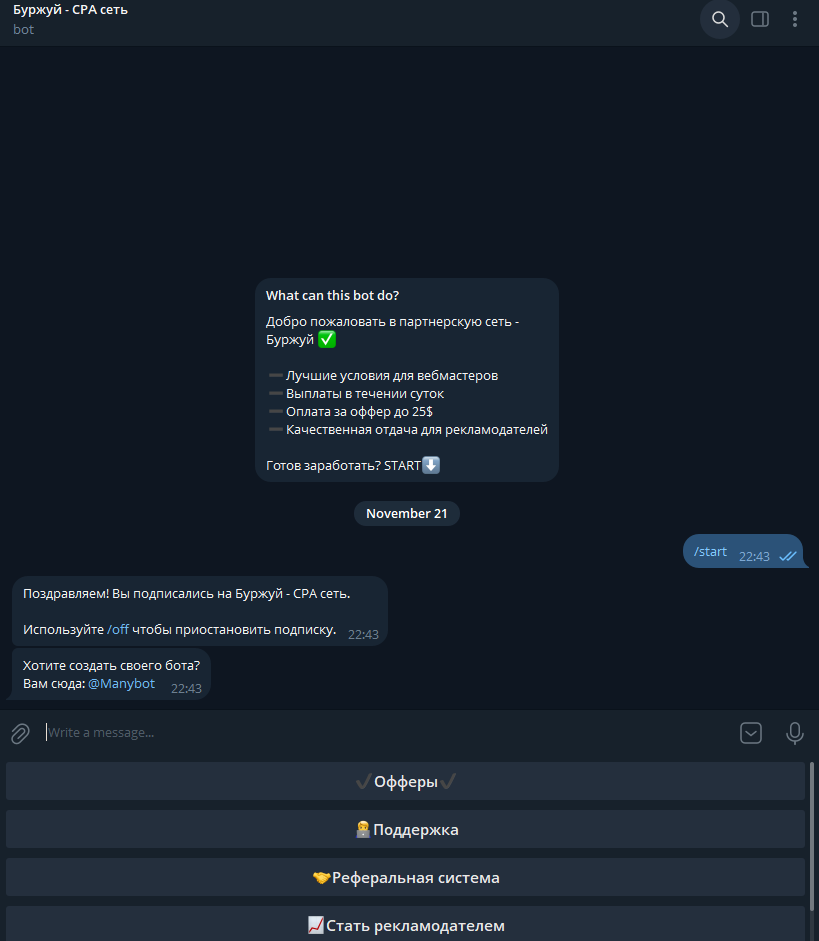Image resolution: width=819 pixels, height=941 pixels.
Task: Open the @Manybot mention link
Action: click(x=121, y=684)
